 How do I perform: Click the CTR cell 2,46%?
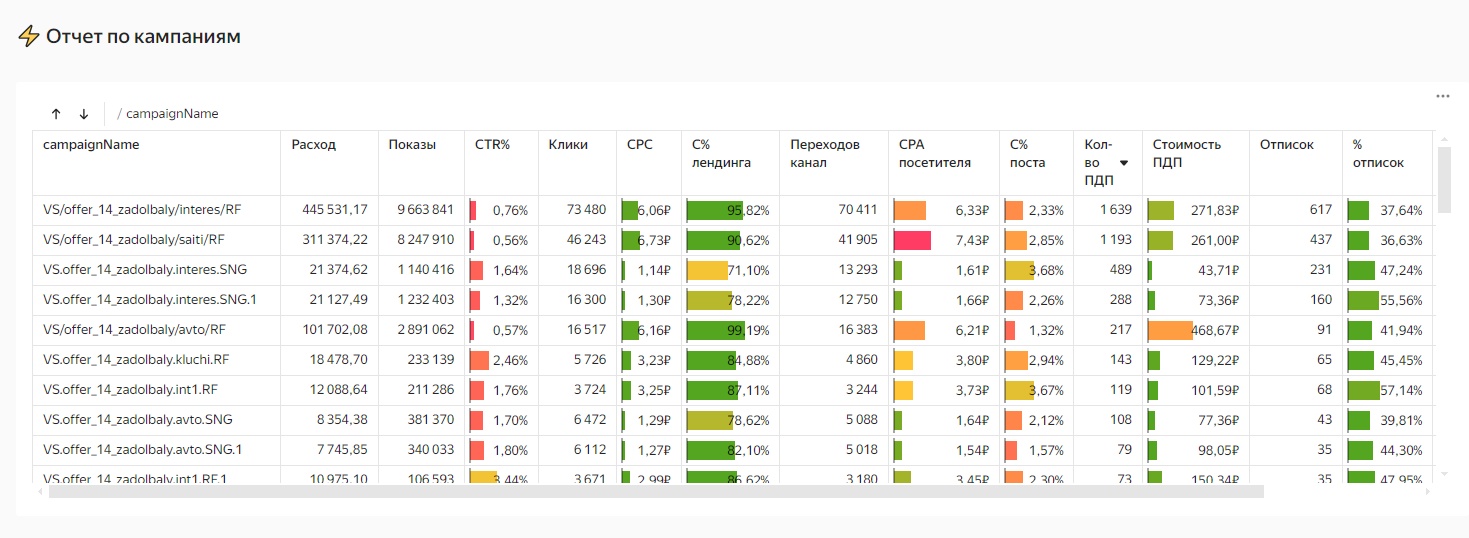(501, 360)
